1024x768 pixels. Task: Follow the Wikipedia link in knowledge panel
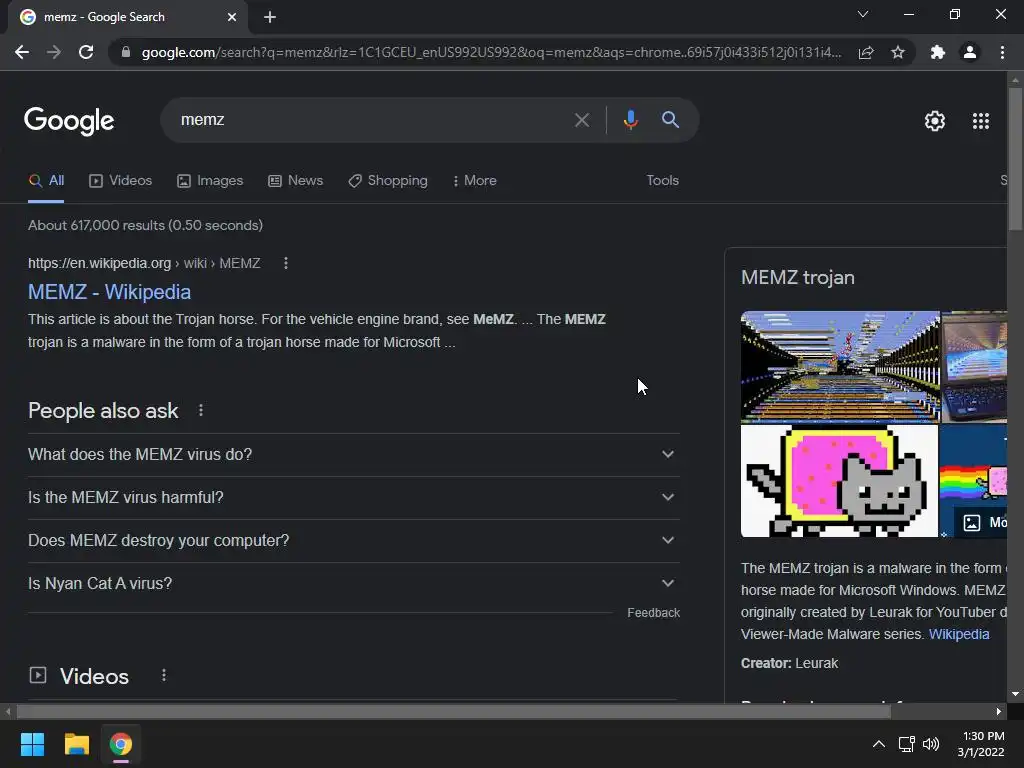click(x=959, y=634)
